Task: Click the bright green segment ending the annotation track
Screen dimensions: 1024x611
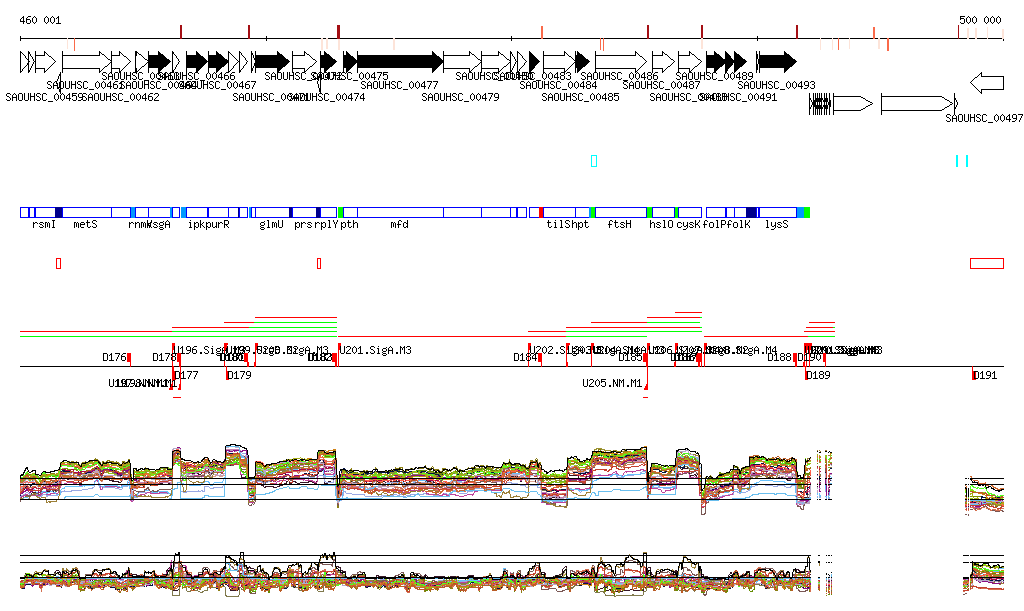Action: coord(807,212)
